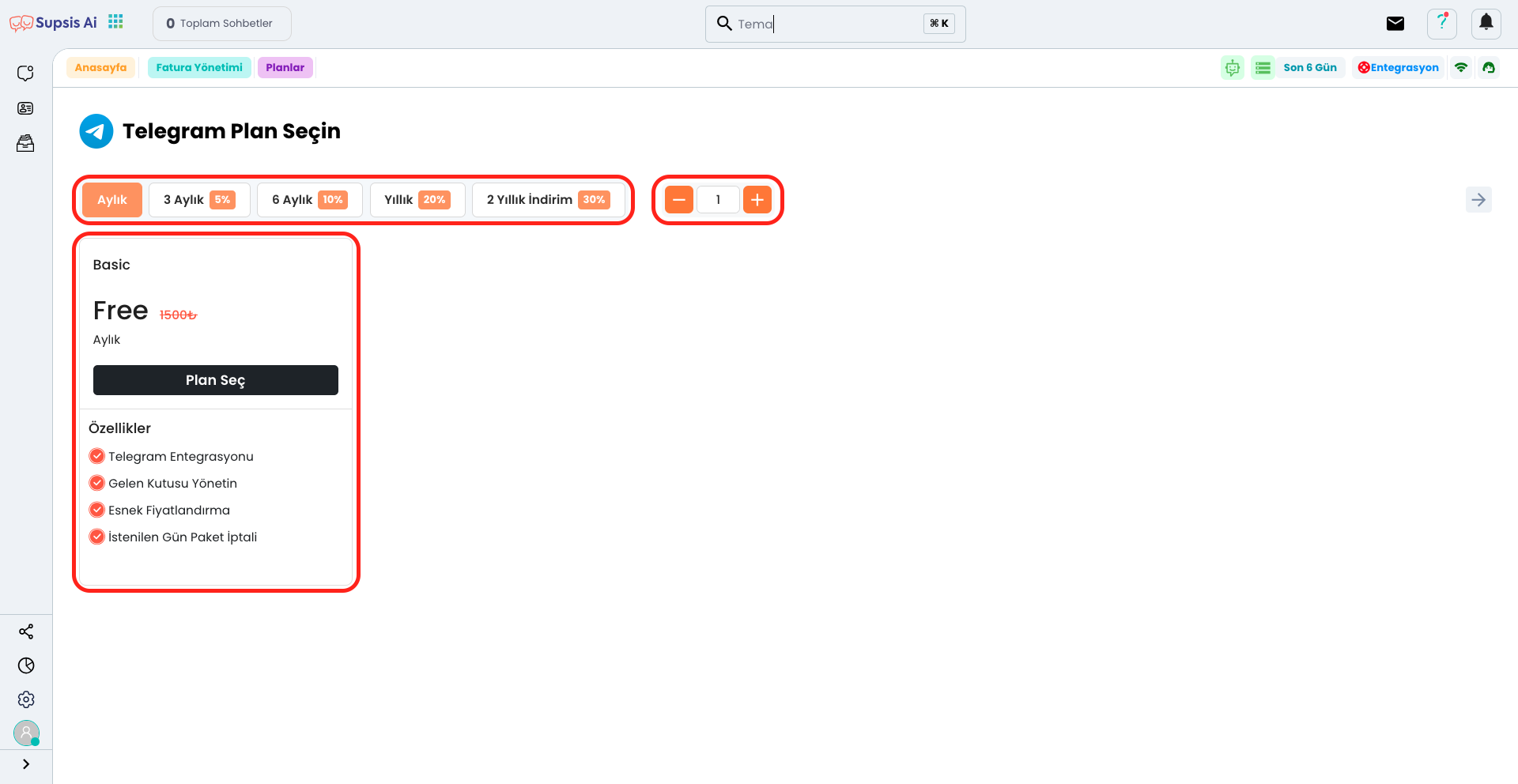1518x784 pixels.
Task: Click the Entegrasyon button
Action: [x=1398, y=68]
